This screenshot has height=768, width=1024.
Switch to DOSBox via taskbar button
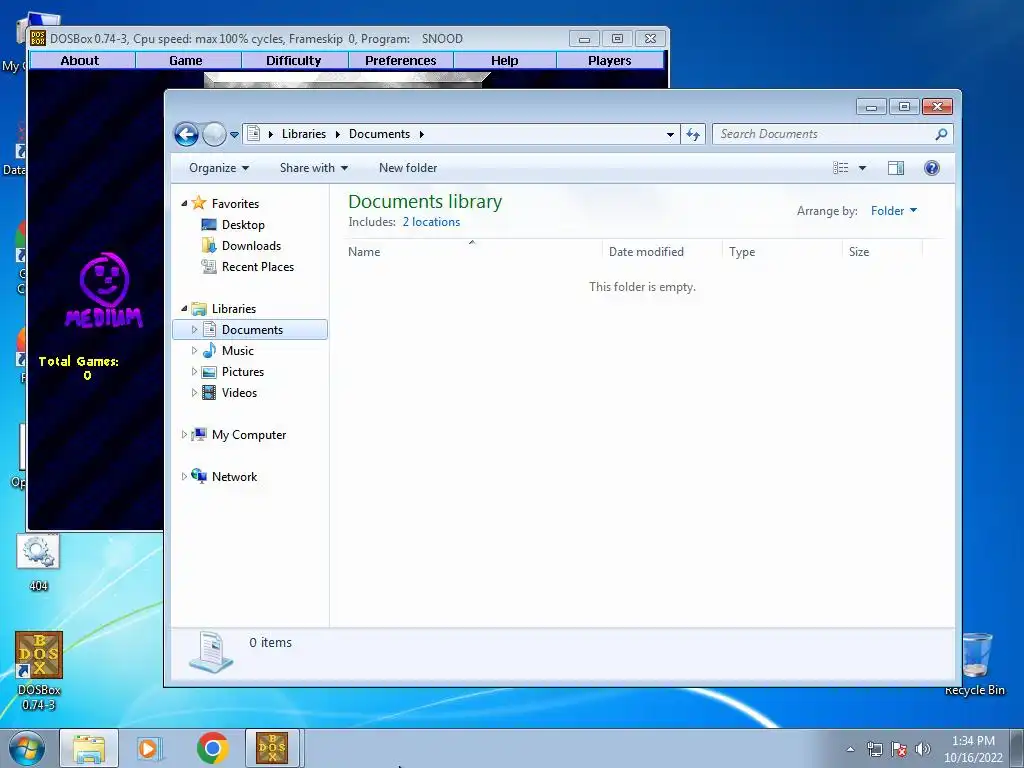272,748
